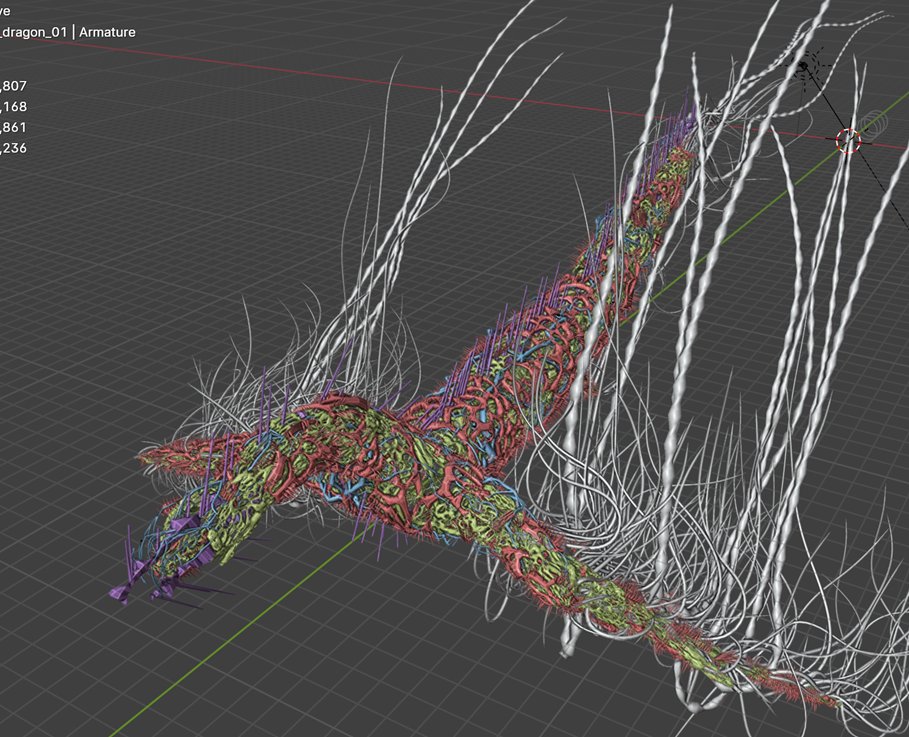Screen dimensions: 909x737
Task: Click the '_dragon_01 | Armature' overlay text
Action: pyautogui.click(x=68, y=32)
